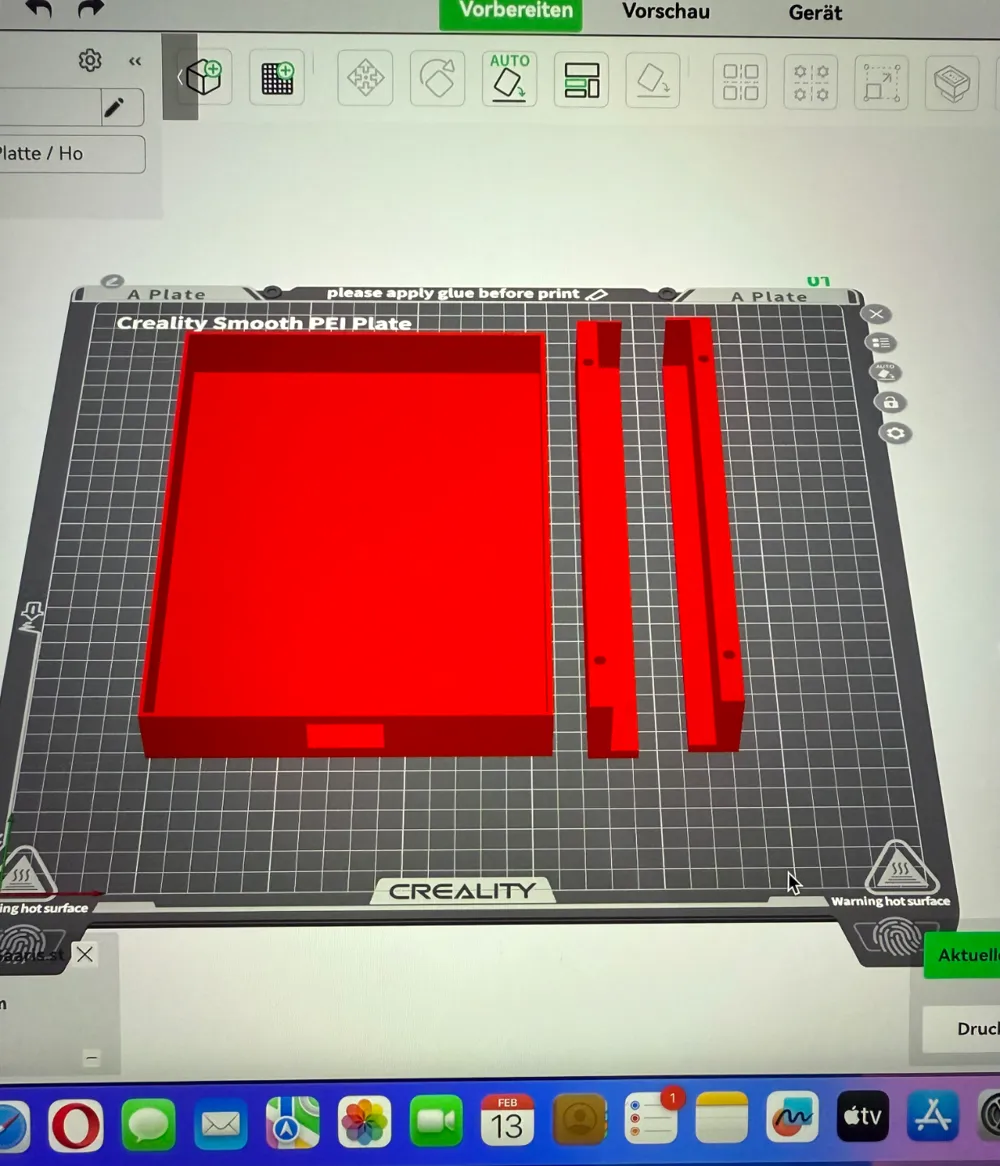This screenshot has height=1166, width=1000.
Task: Open the 'Platte / Ho' plate type dropdown
Action: (72, 154)
